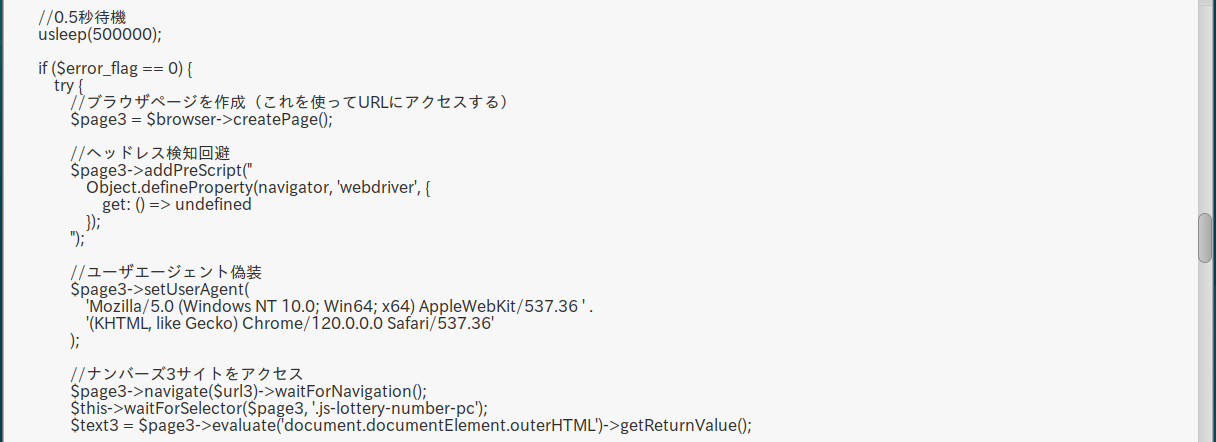
Task: Place cursor on the usleep(500000) line
Action: point(100,34)
